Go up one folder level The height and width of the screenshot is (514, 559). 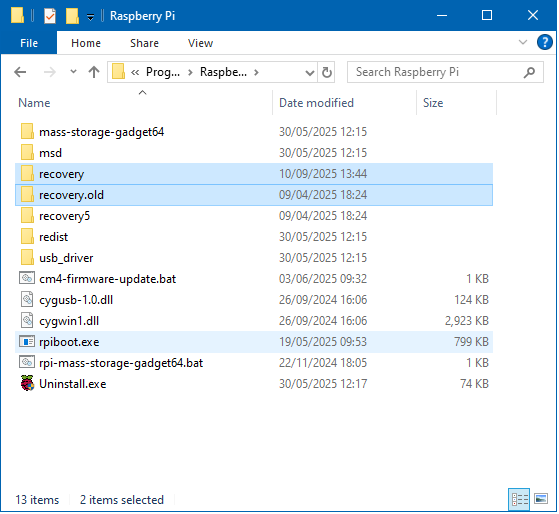coord(94,72)
